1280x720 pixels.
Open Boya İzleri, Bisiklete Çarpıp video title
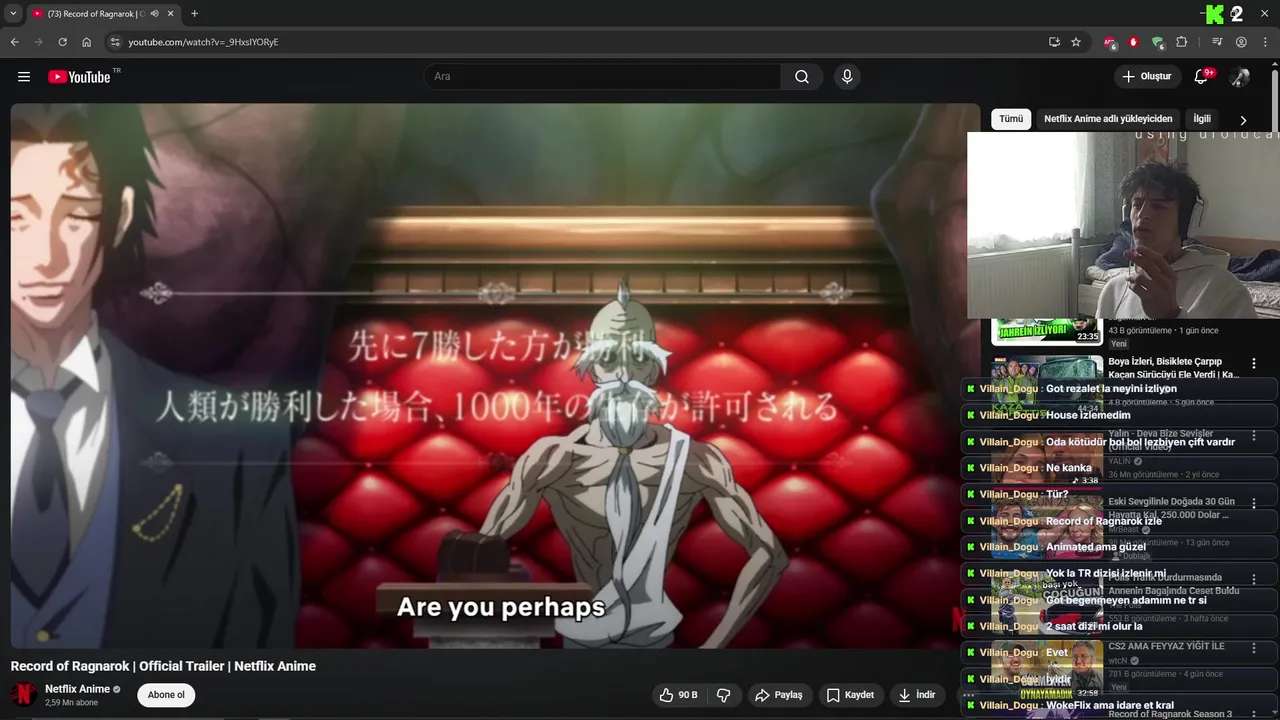coord(1173,368)
